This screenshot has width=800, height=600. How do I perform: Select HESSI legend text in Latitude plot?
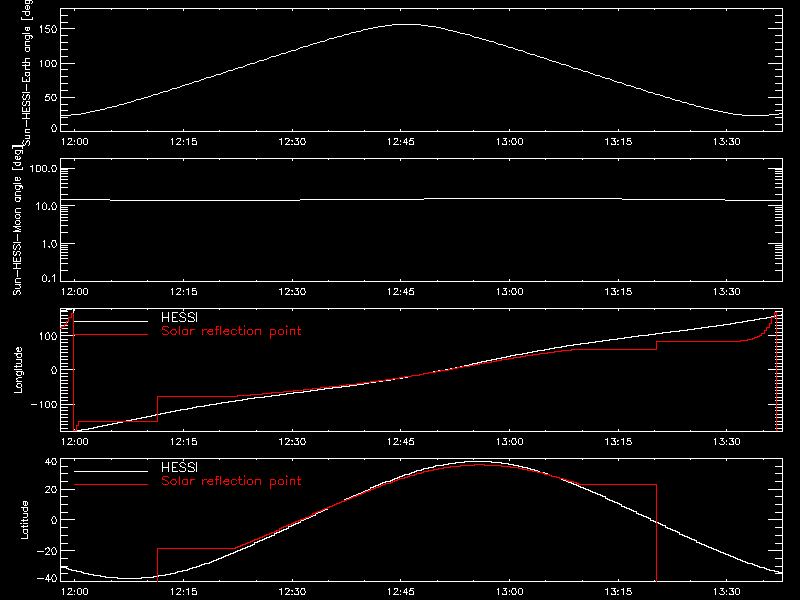tap(179, 467)
